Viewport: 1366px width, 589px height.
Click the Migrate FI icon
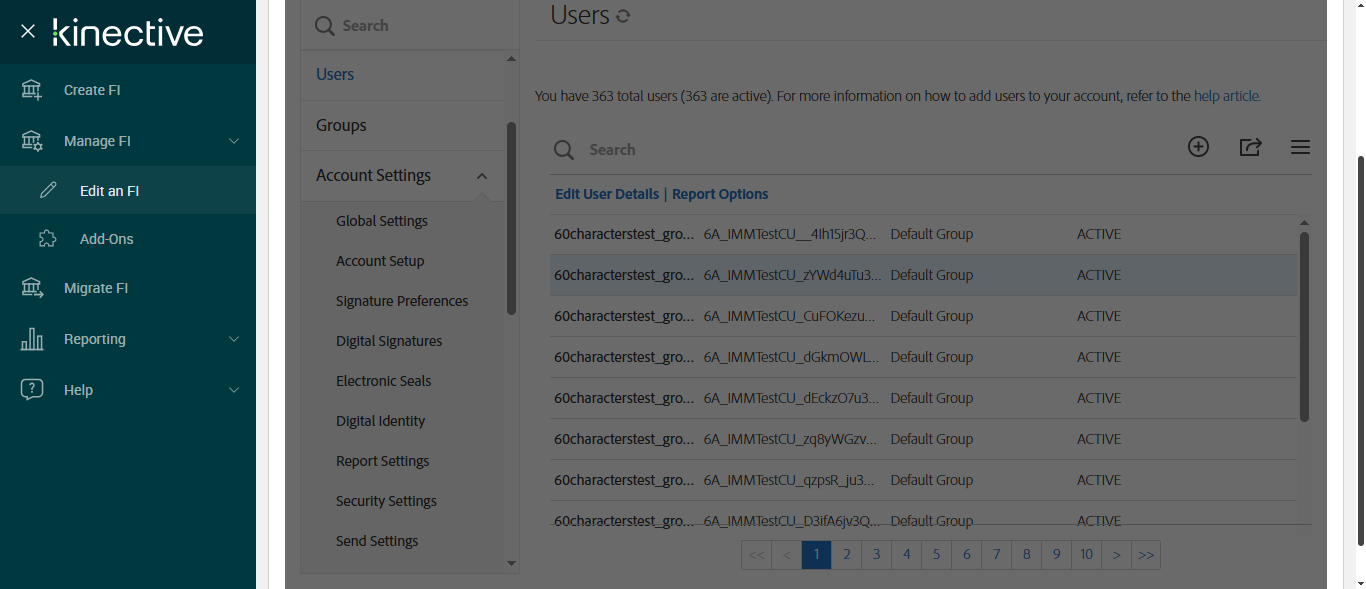tap(32, 288)
